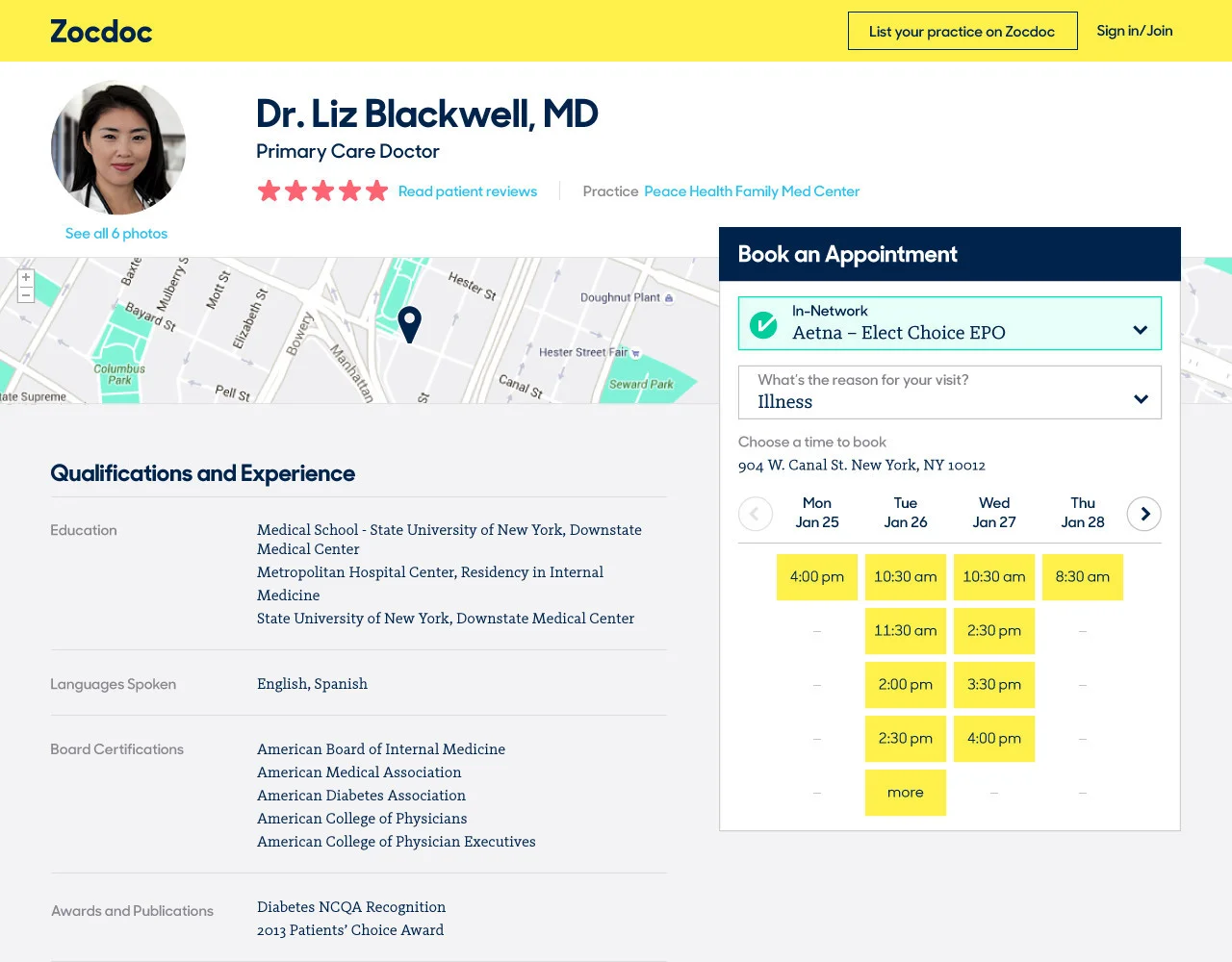Viewport: 1232px width, 962px height.
Task: Click American Medical Association text
Action: tap(359, 772)
